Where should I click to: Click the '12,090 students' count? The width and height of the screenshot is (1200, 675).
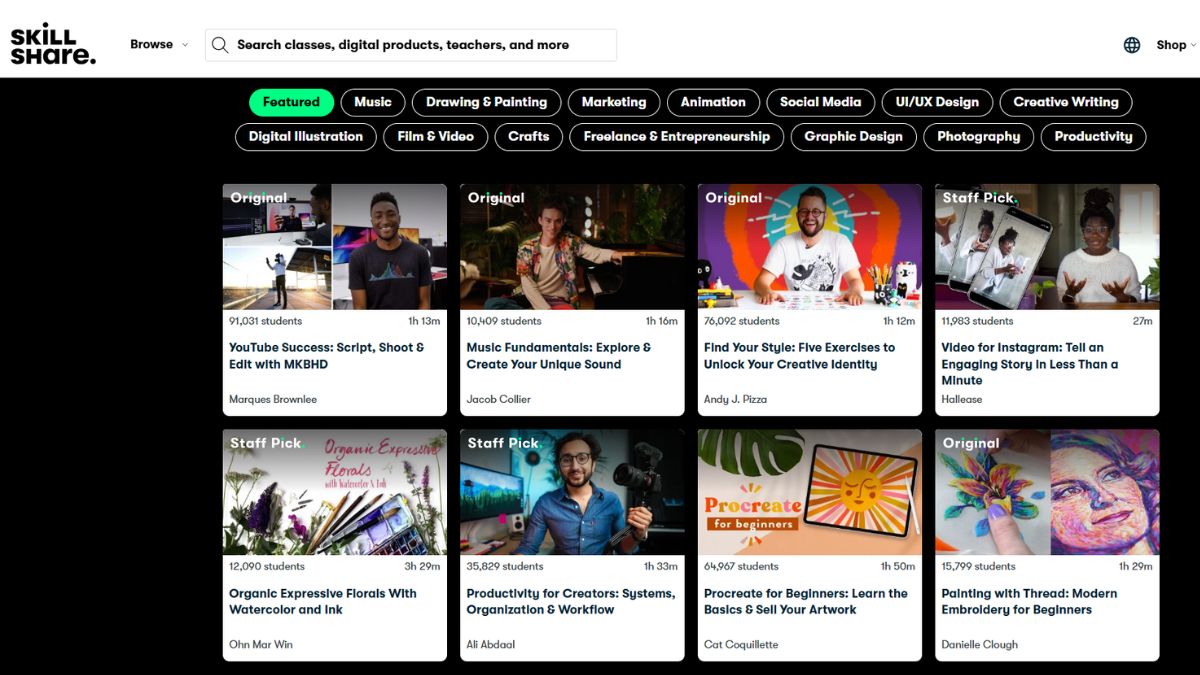267,567
